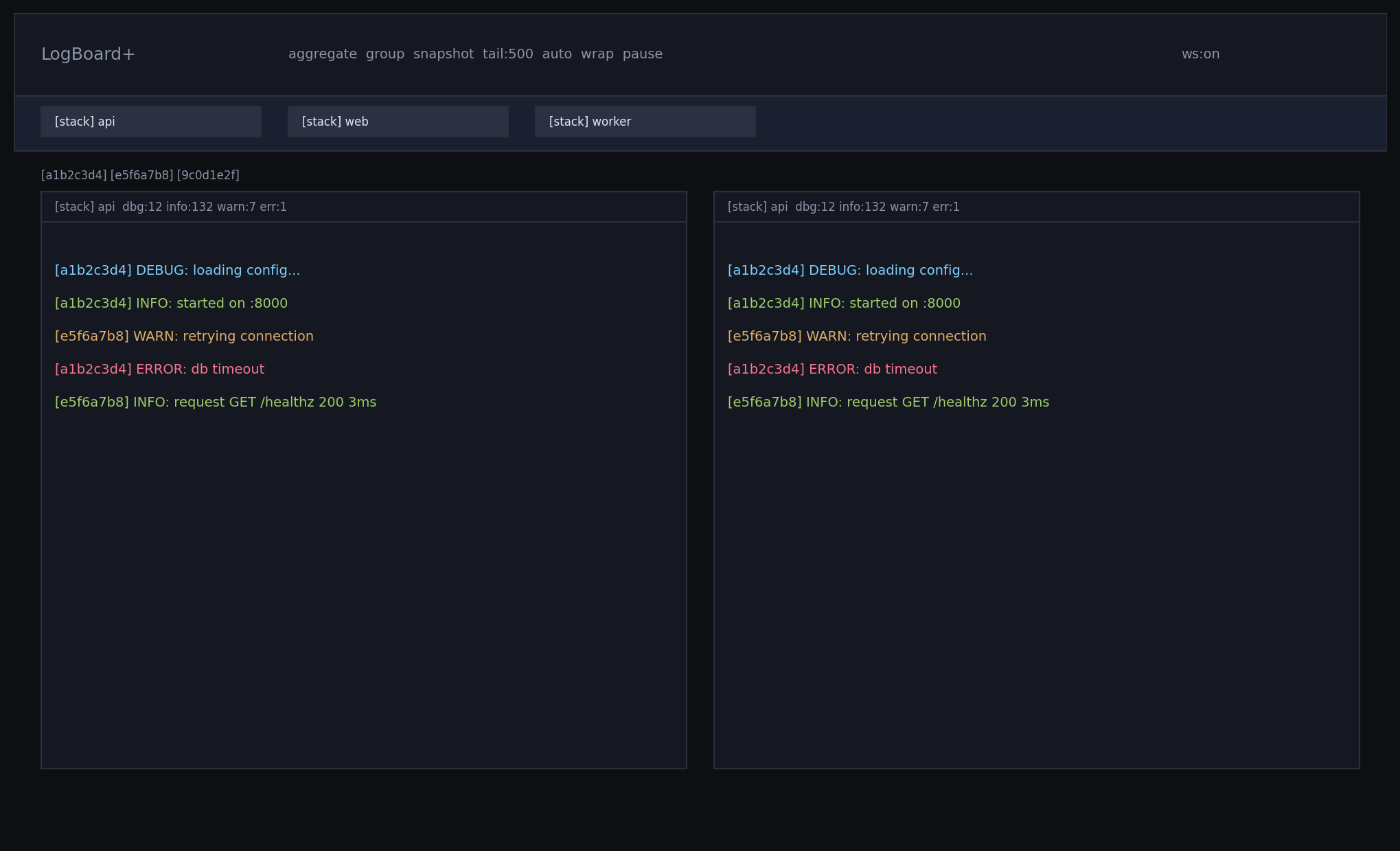Click the LogBoard+ title
The width and height of the screenshot is (1400, 851).
(88, 54)
